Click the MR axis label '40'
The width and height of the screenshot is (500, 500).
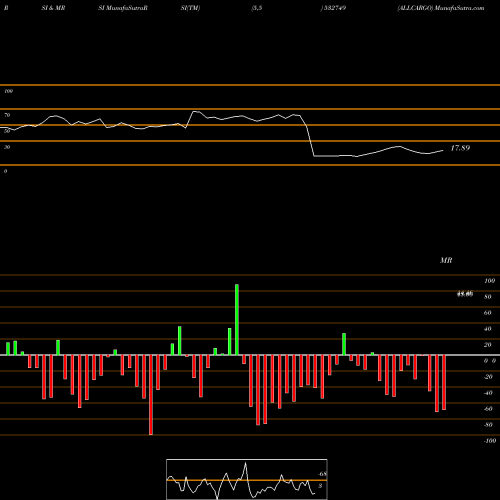488,329
